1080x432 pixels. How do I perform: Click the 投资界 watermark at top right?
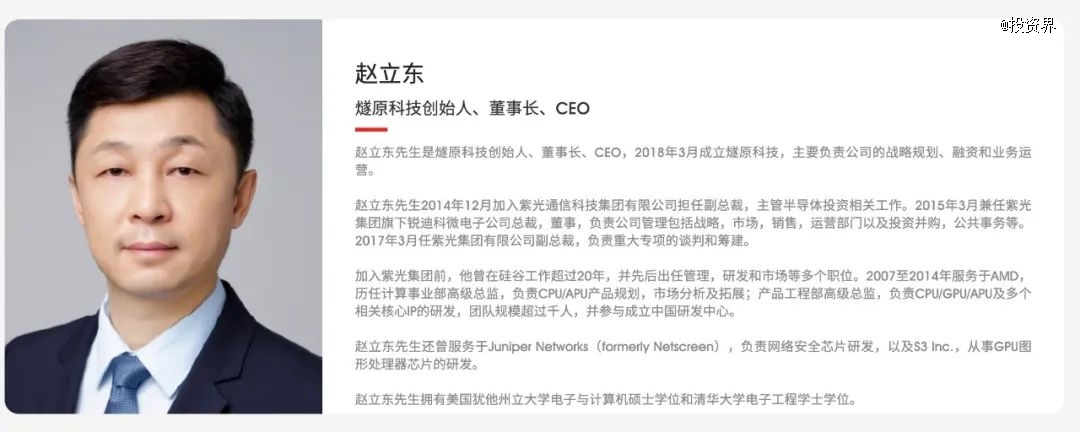click(1028, 25)
